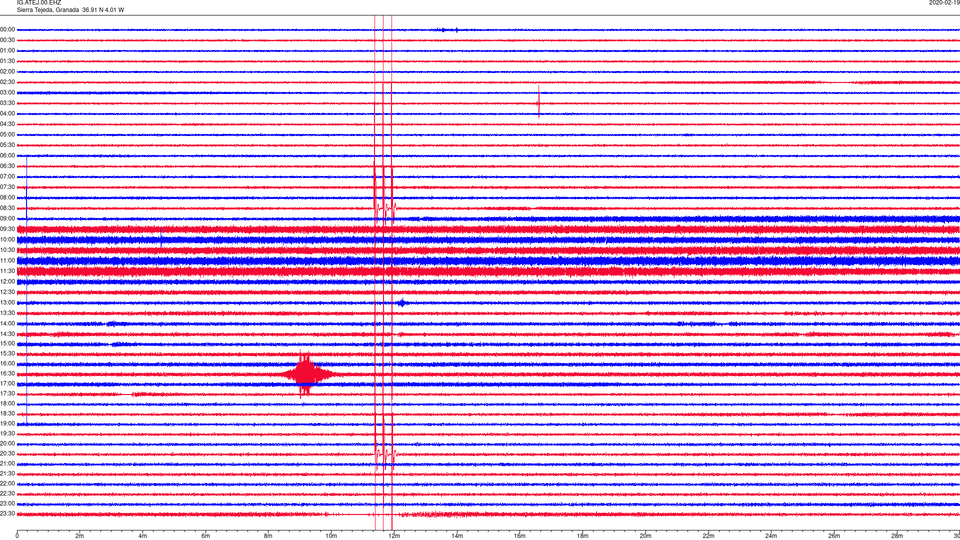The width and height of the screenshot is (960, 540).
Task: Select the 04:00 trace time label
Action: click(8, 114)
